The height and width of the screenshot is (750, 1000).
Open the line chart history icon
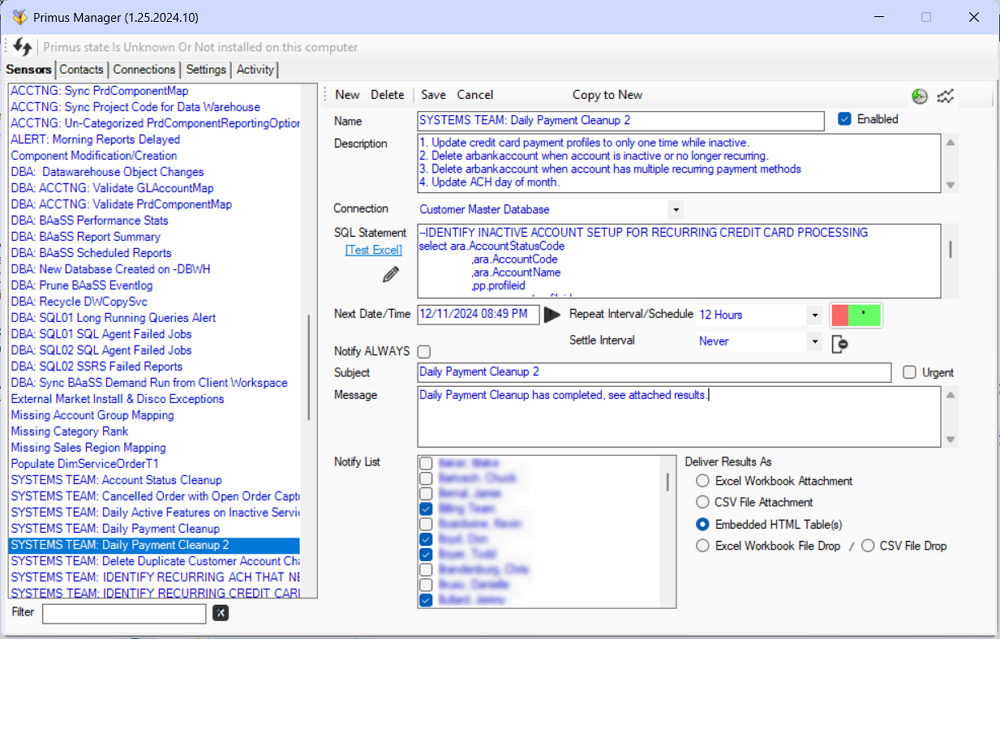(945, 96)
